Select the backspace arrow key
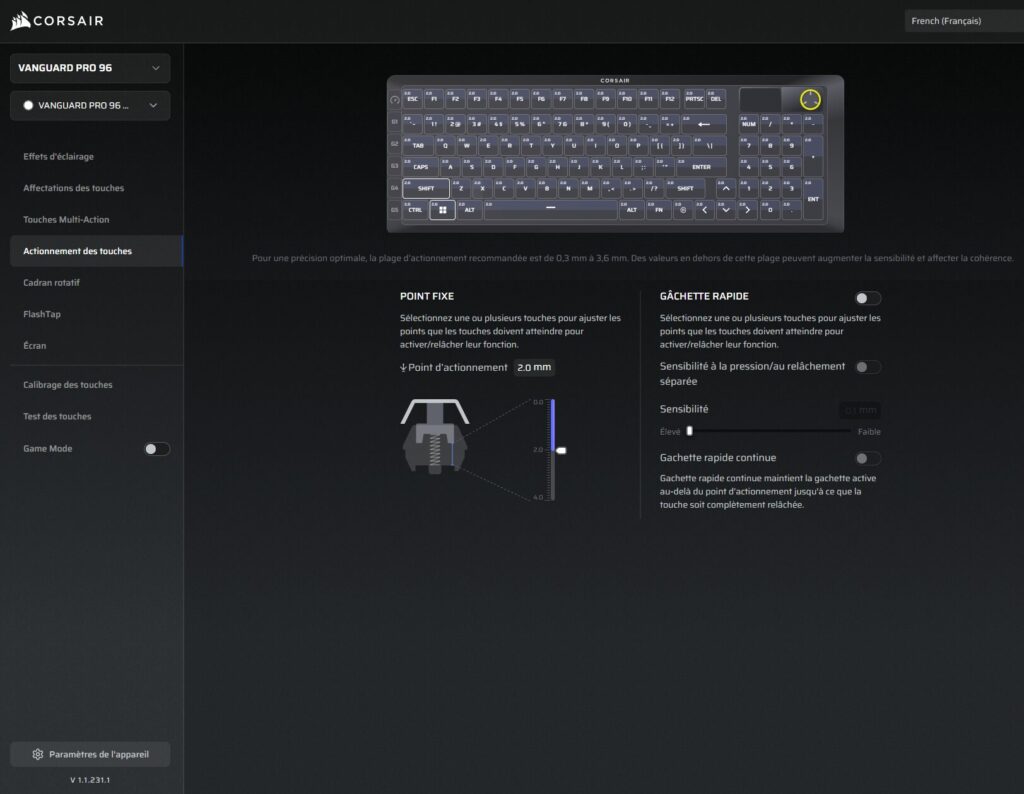 (704, 124)
